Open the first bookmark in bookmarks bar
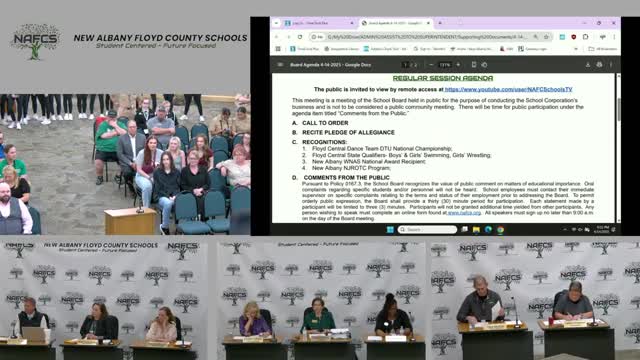Screen dimensions: 640x360 click(304, 49)
